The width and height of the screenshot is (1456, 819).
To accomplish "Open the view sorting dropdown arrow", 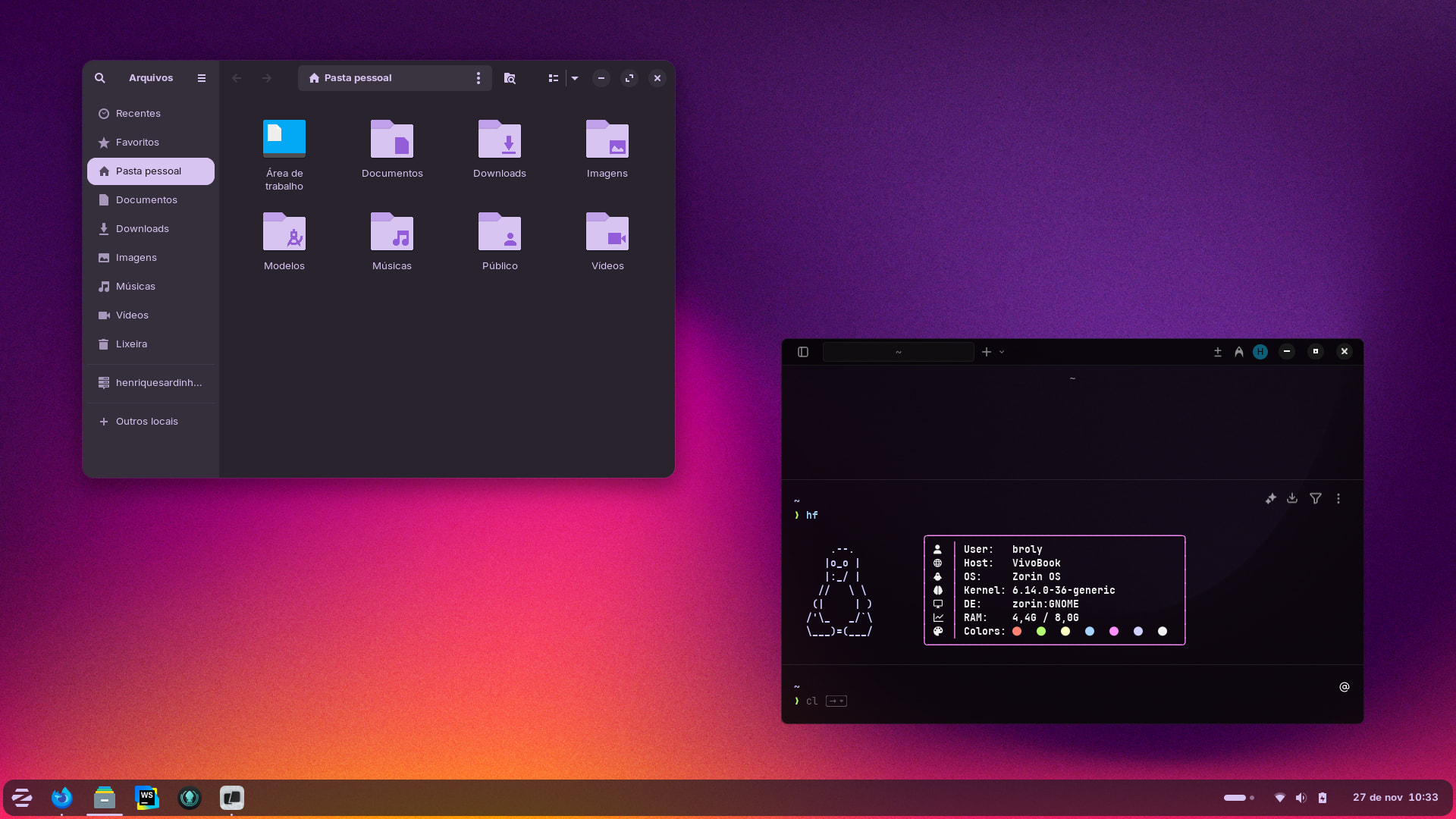I will 574,78.
